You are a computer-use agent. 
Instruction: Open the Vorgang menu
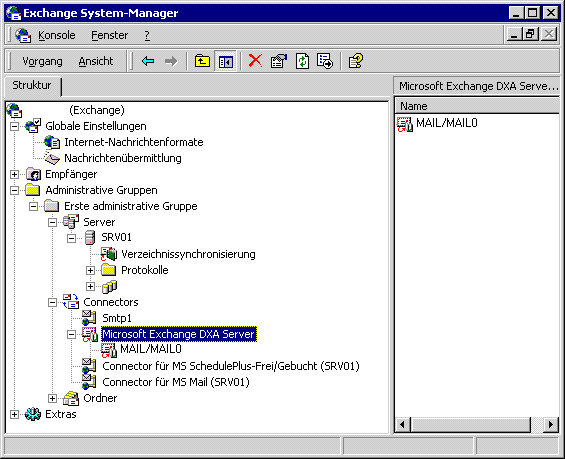pos(42,61)
